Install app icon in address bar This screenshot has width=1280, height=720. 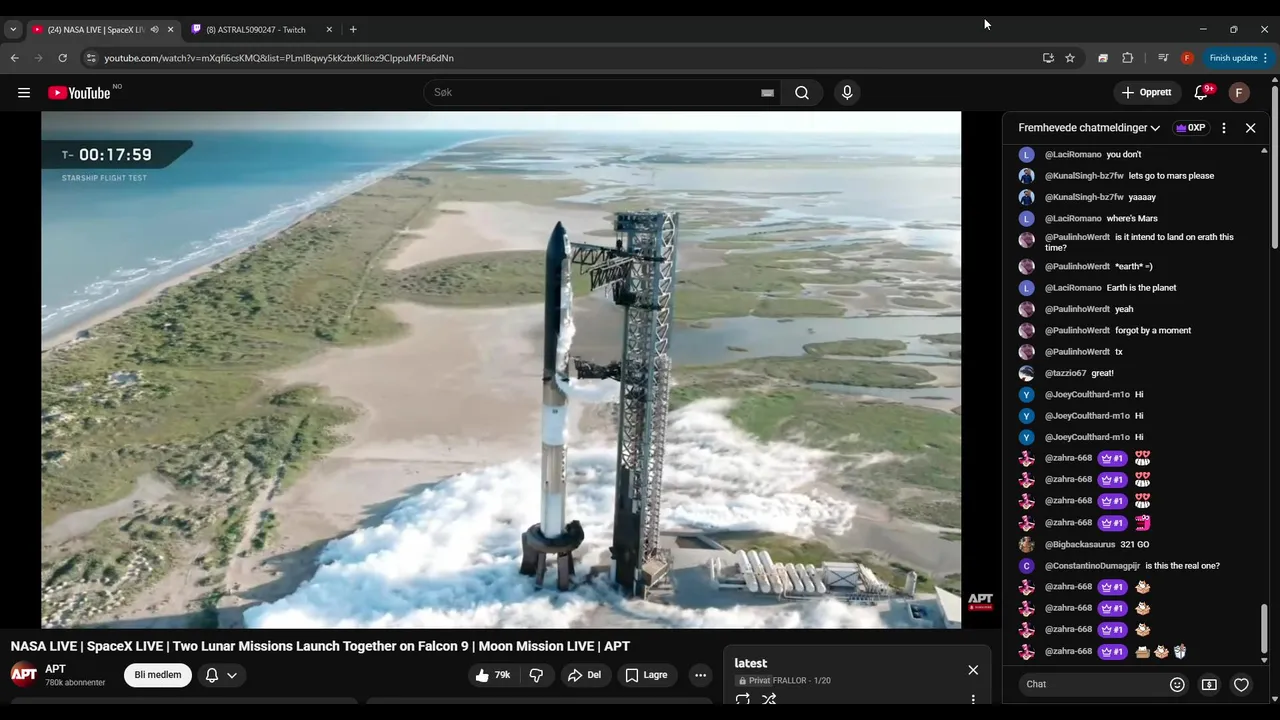tap(1048, 58)
